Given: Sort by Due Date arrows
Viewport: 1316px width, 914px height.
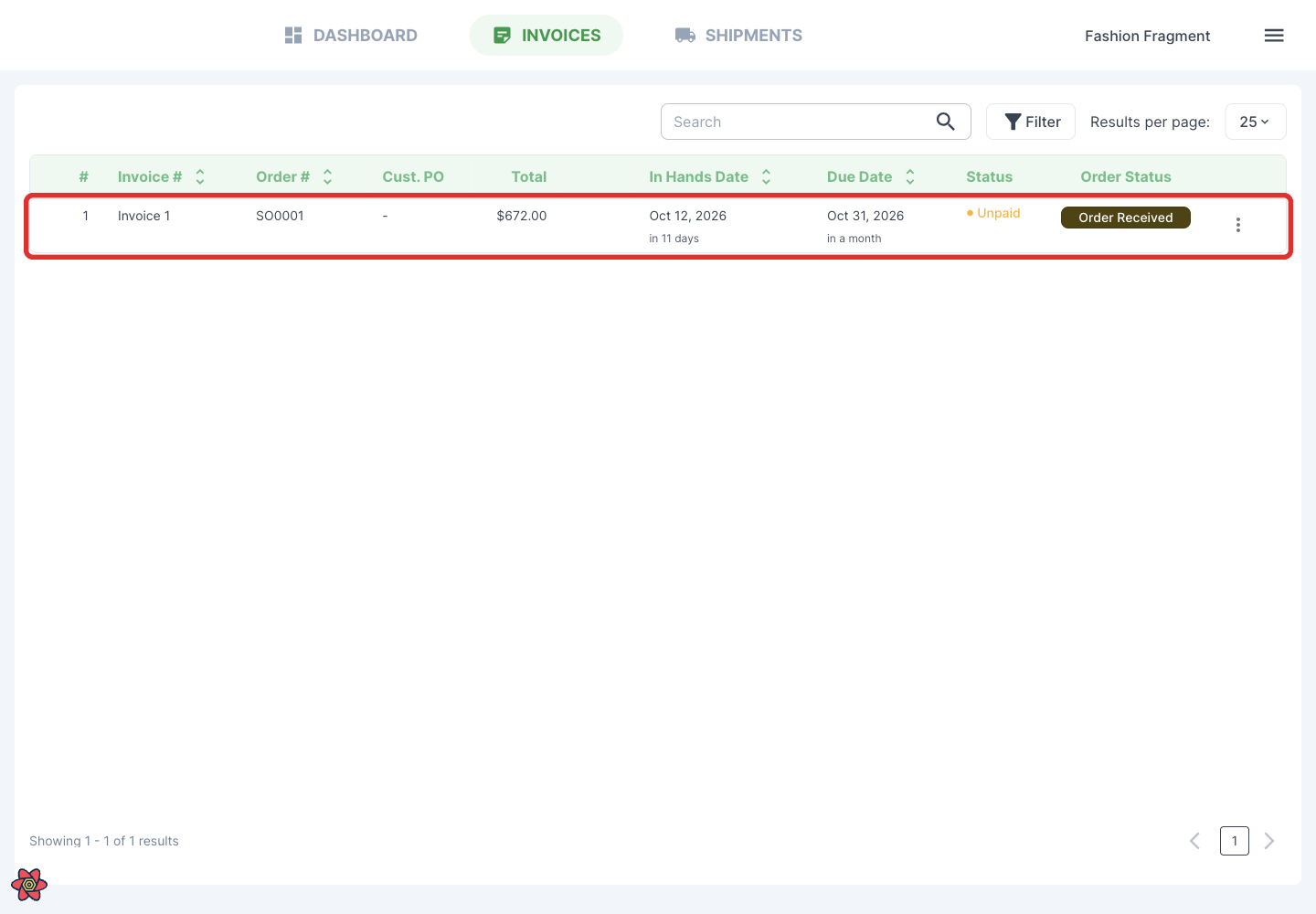Looking at the screenshot, I should 910,176.
